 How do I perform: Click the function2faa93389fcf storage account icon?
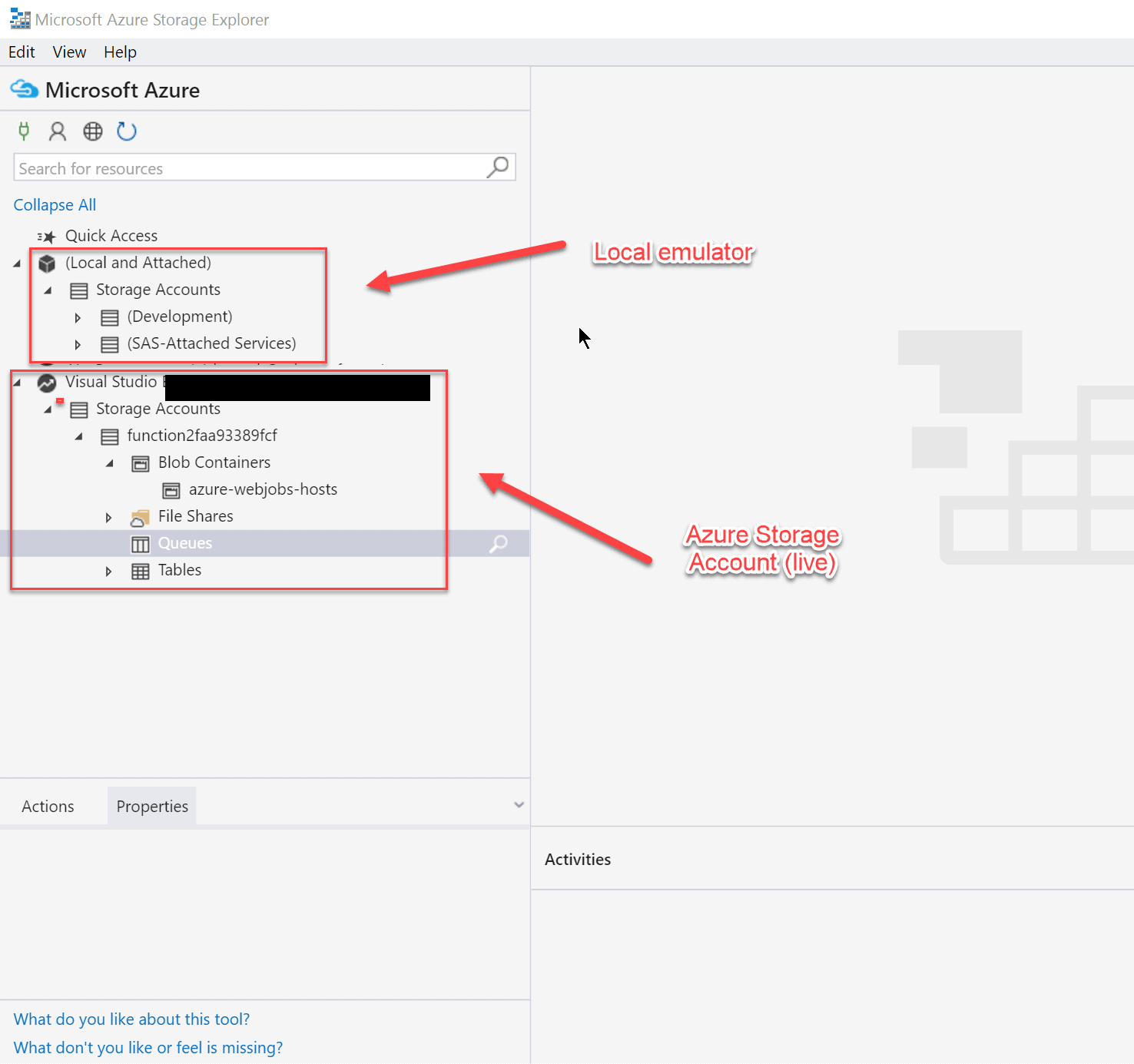point(110,436)
